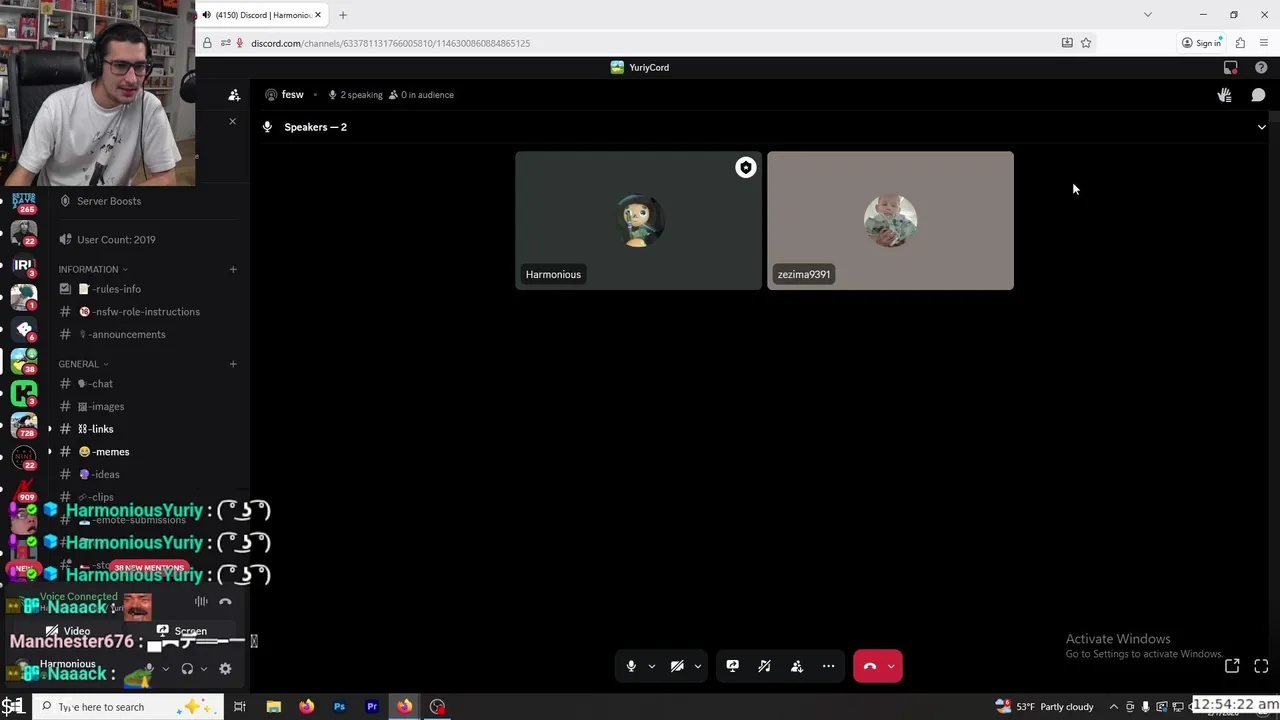
Task: Click Screen share button in voice panel
Action: [183, 631]
